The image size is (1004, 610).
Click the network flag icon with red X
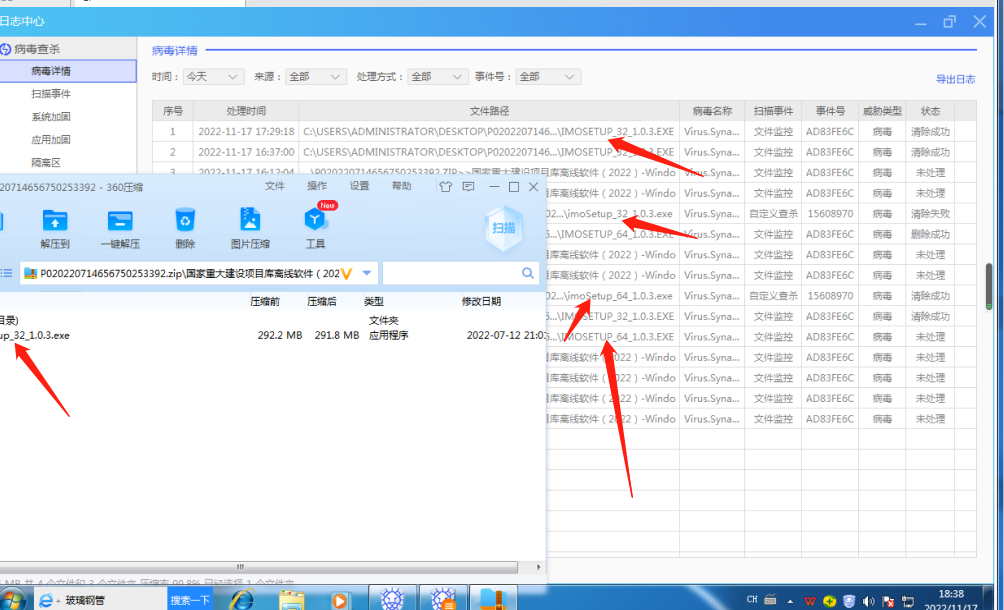887,601
